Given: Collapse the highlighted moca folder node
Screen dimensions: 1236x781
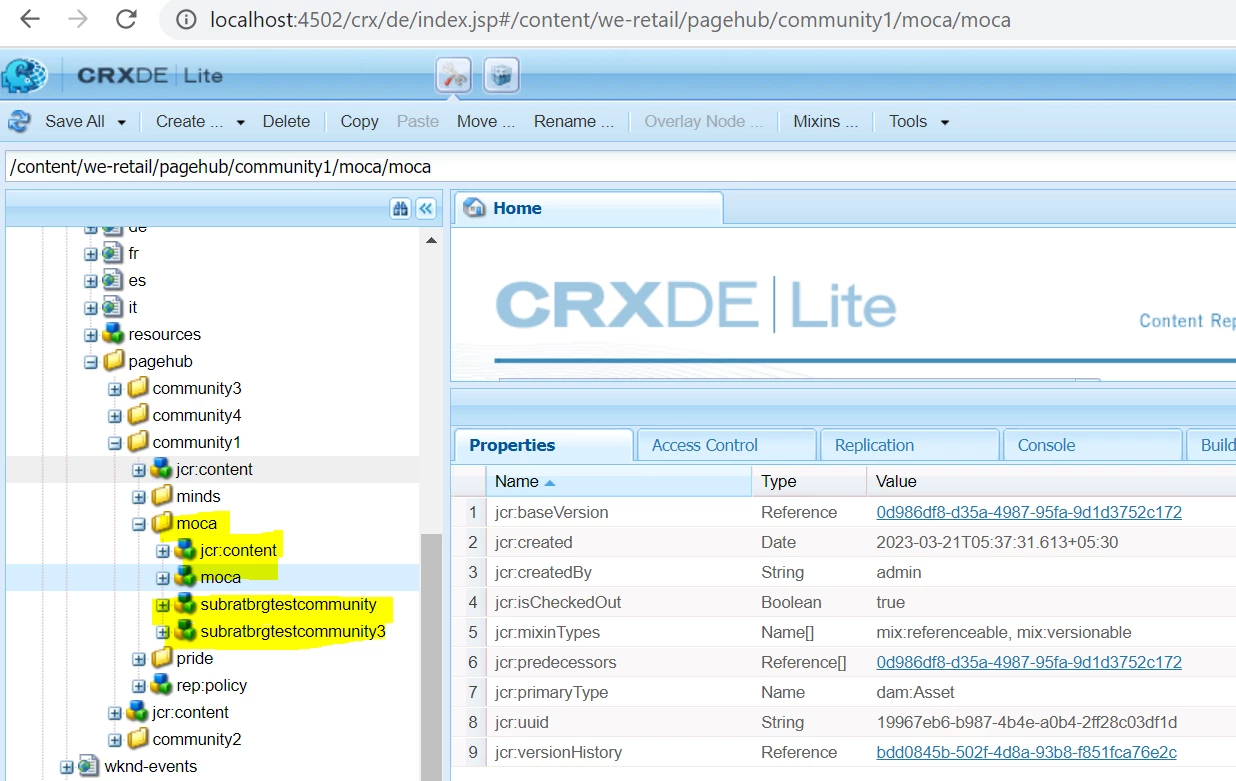Looking at the screenshot, I should 139,524.
